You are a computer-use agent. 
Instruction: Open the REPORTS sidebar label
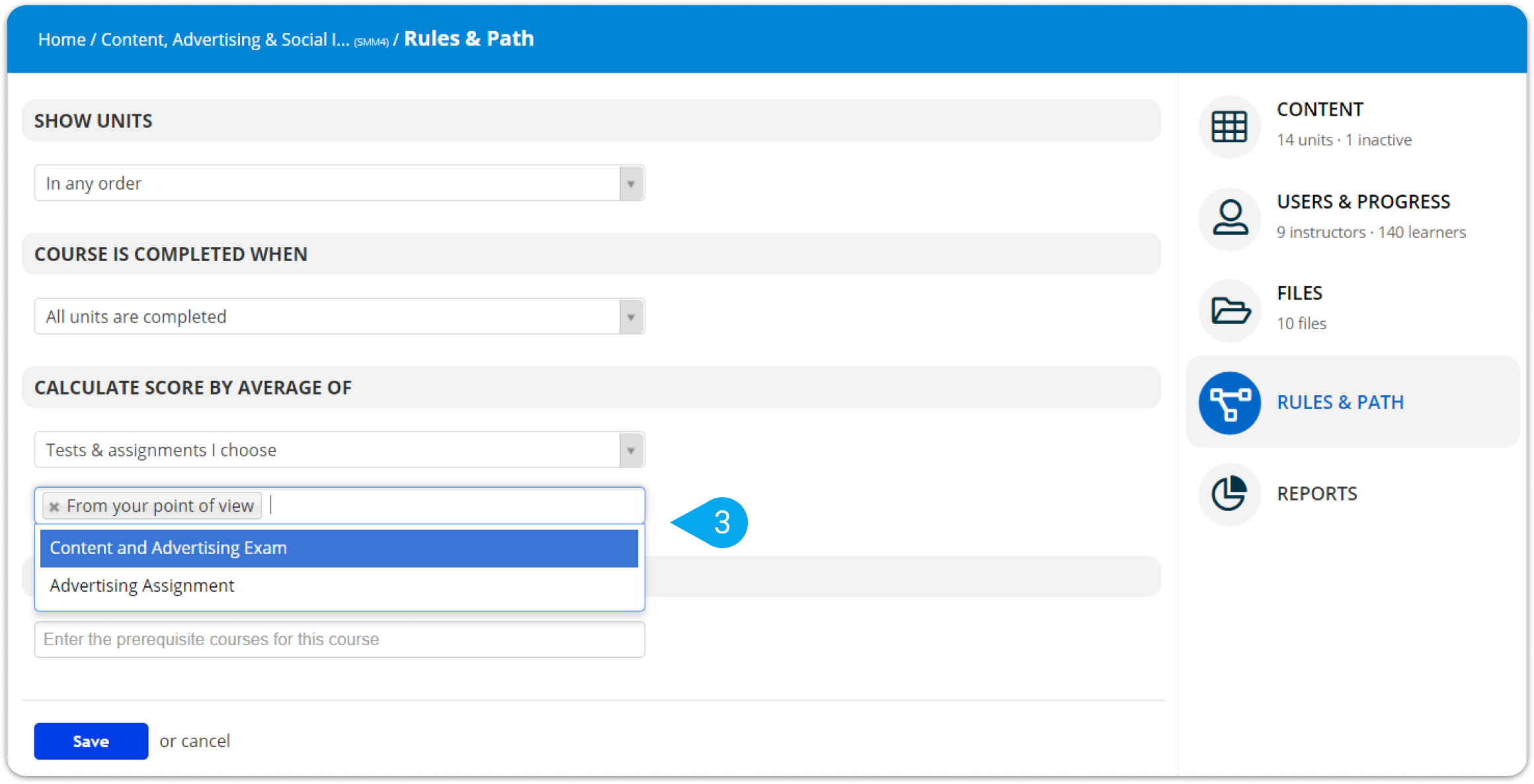tap(1316, 494)
